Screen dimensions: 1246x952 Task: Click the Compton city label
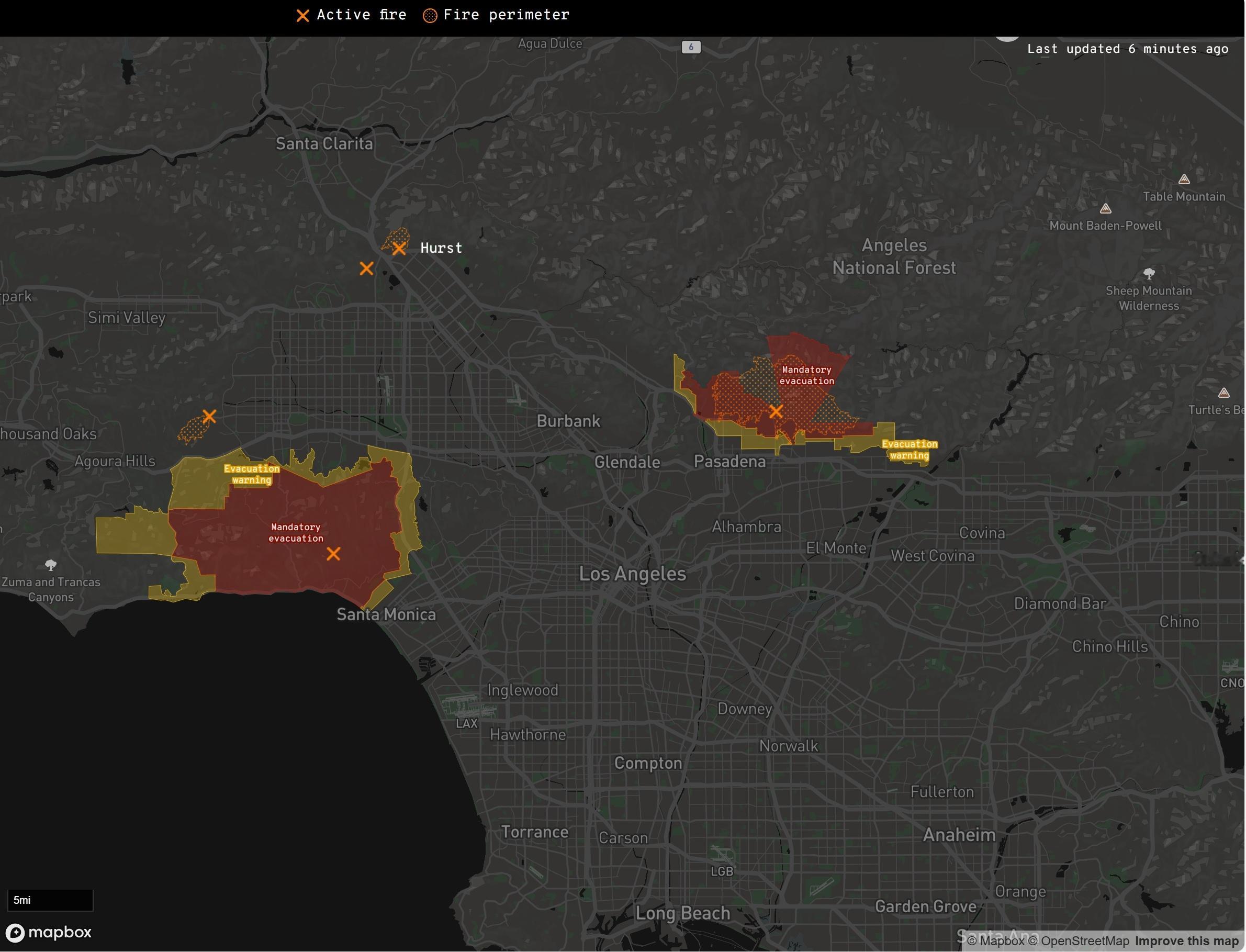click(x=648, y=763)
